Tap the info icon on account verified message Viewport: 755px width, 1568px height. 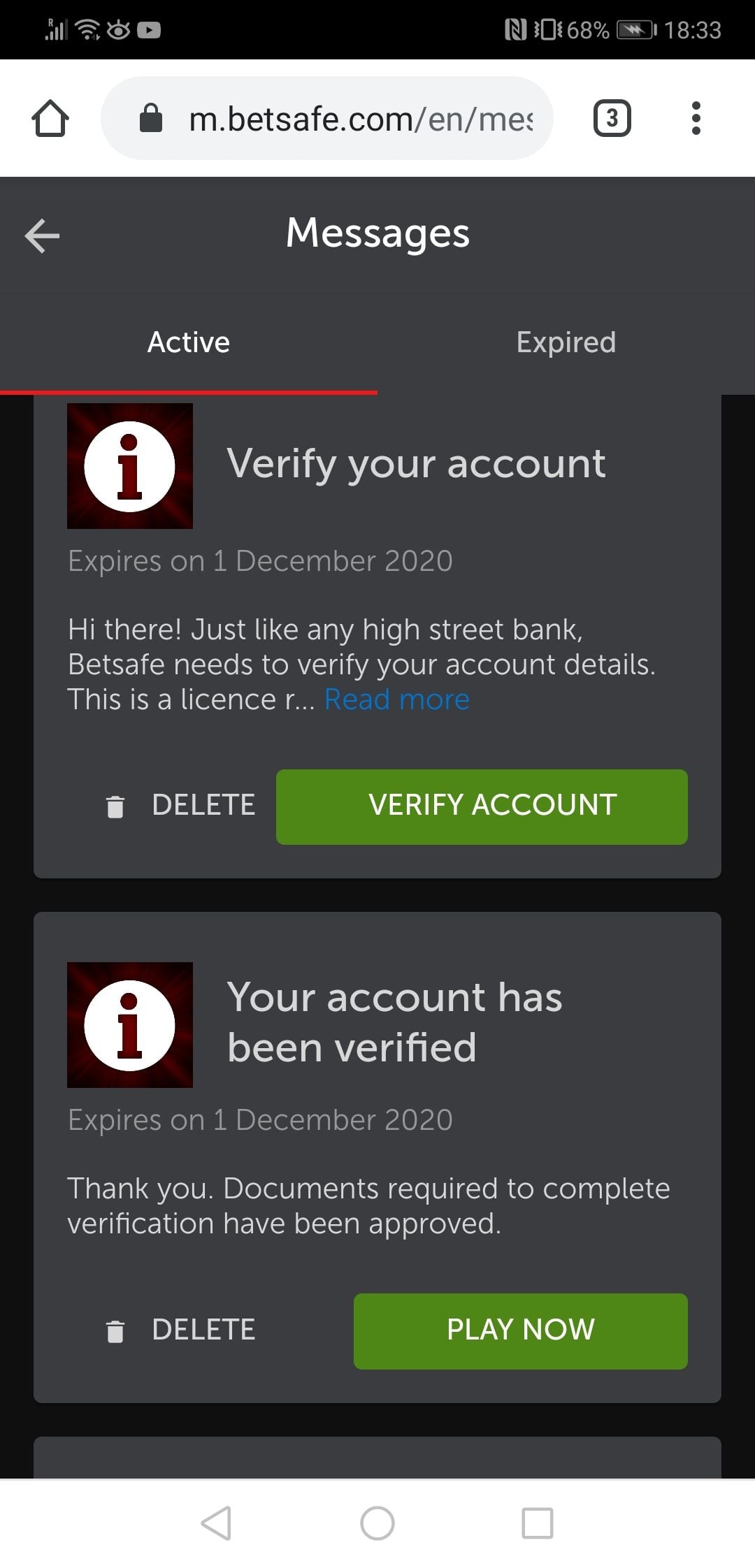130,1025
